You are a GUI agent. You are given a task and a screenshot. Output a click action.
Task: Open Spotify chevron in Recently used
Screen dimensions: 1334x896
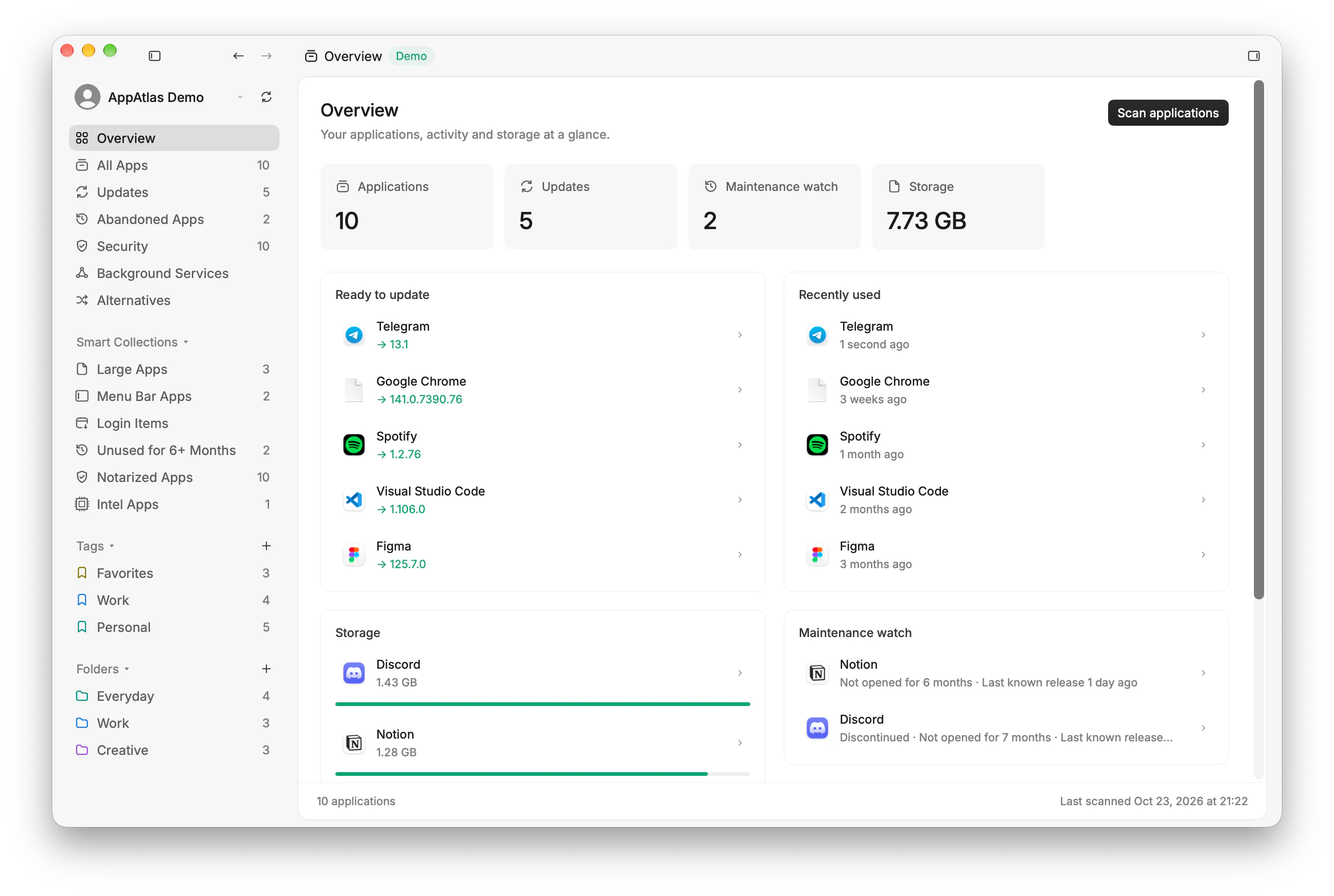pyautogui.click(x=1203, y=445)
